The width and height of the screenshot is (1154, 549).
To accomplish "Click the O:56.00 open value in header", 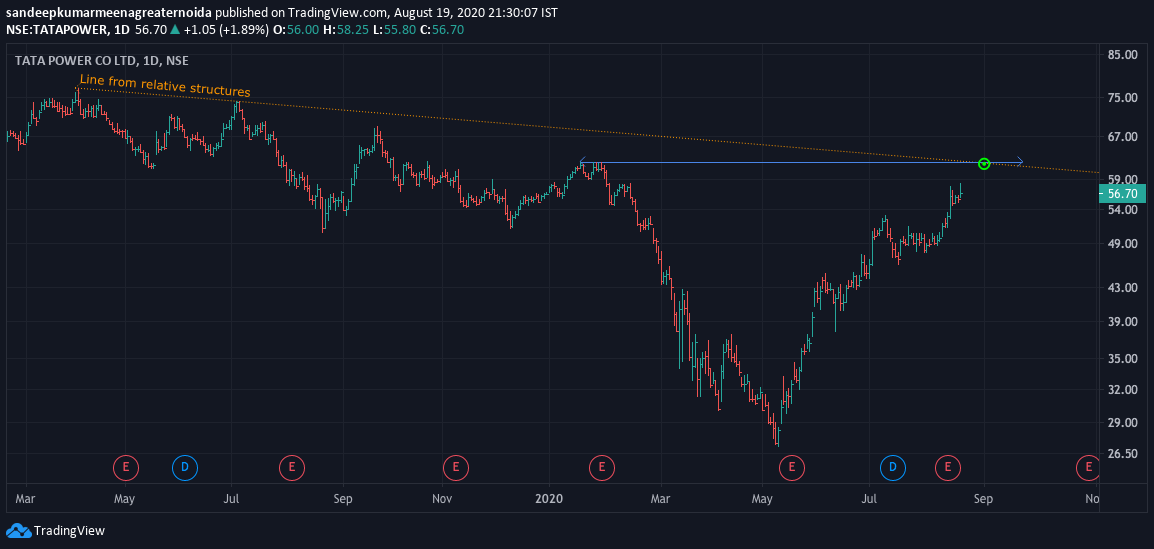I will click(x=297, y=29).
